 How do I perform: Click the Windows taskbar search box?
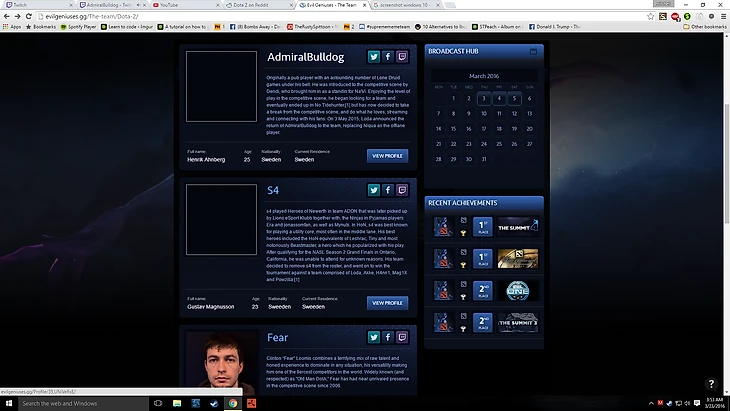coord(80,403)
